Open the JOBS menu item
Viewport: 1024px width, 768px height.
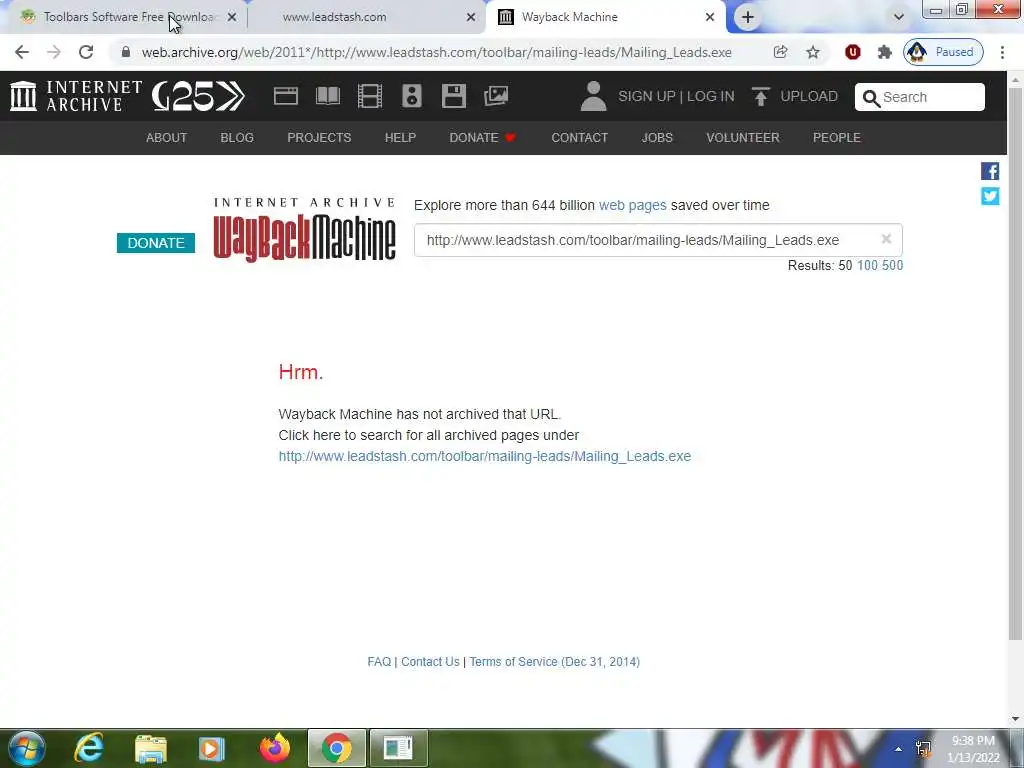[x=657, y=138]
